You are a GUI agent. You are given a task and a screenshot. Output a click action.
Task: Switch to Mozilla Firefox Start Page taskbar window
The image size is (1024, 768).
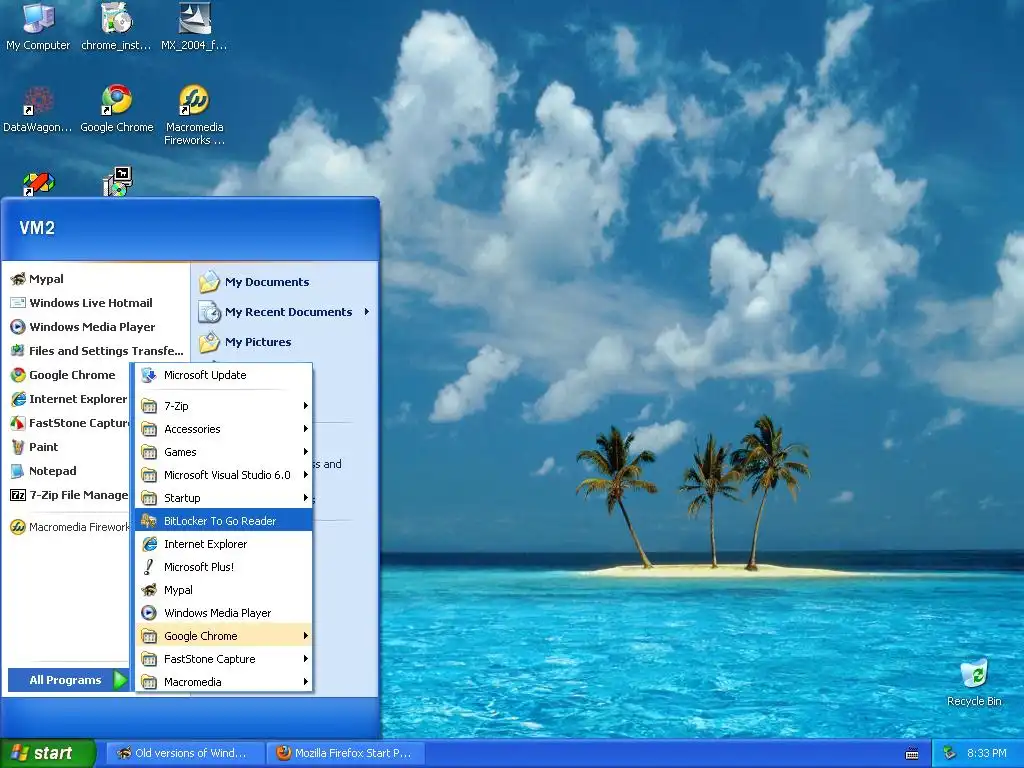(x=345, y=753)
